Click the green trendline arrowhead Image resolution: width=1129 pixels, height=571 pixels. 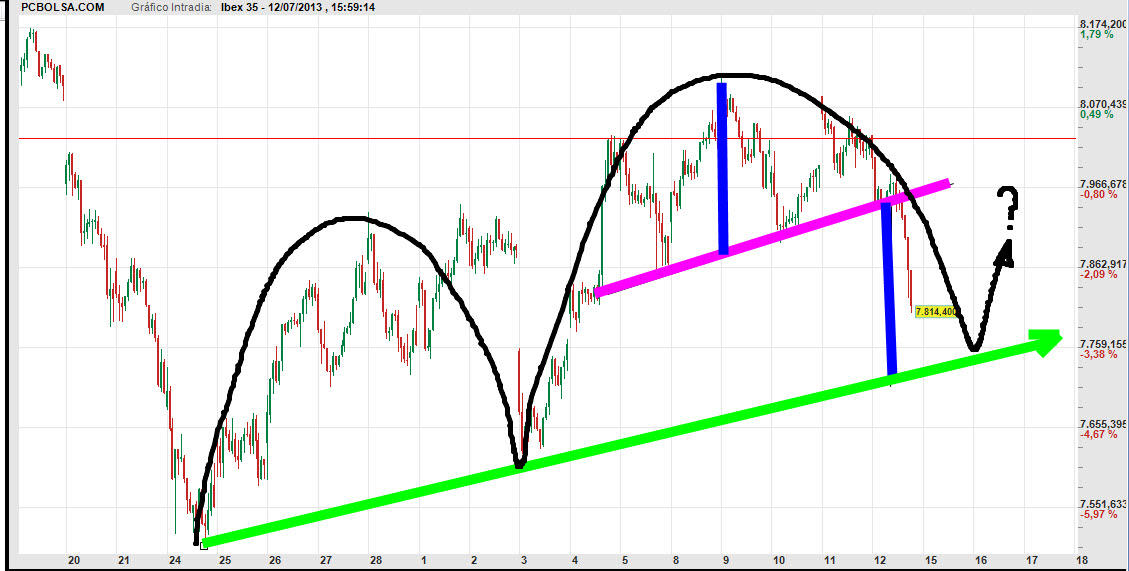pyautogui.click(x=1045, y=341)
